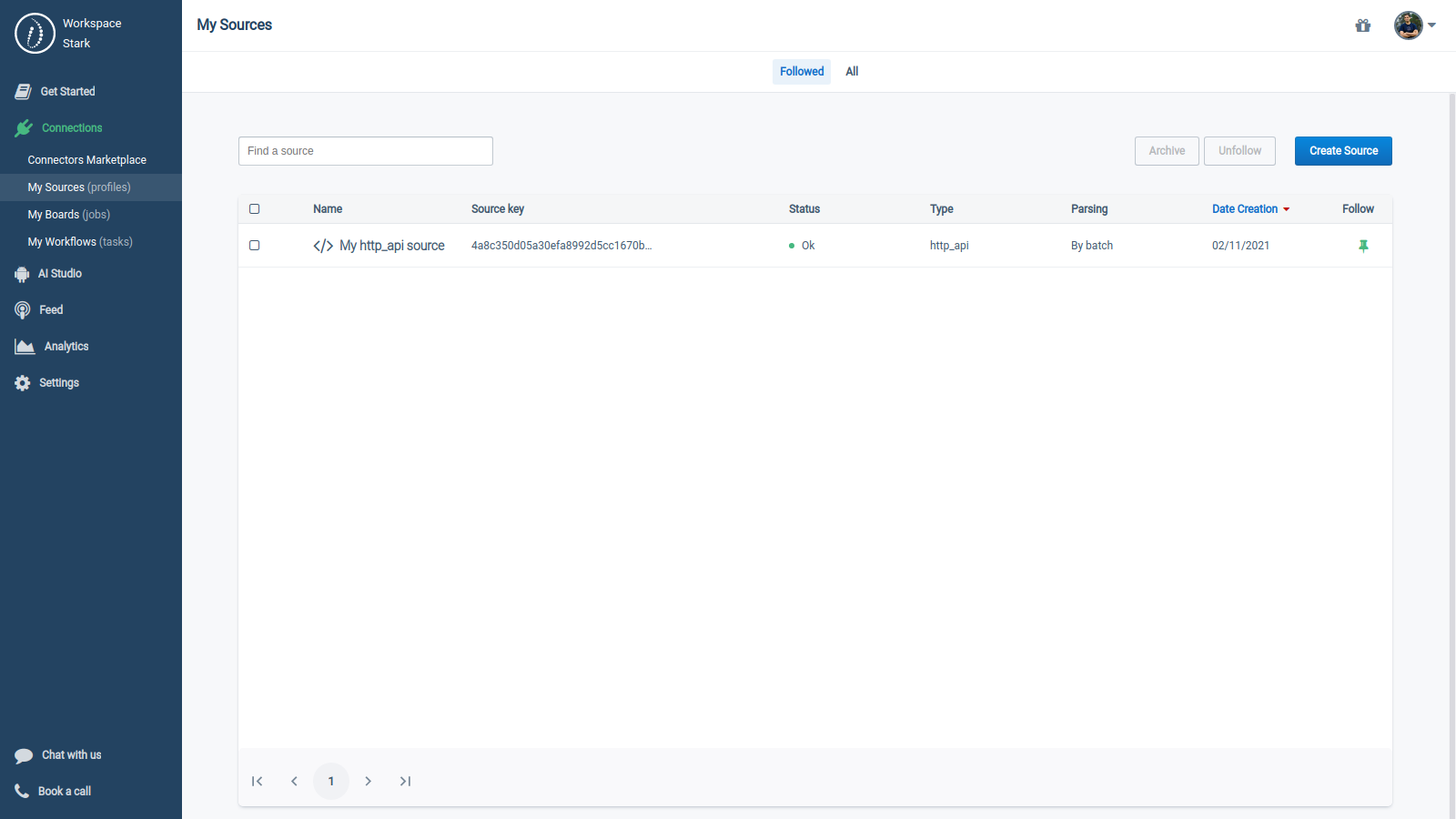Open My Workflows (tasks) in sidebar

pyautogui.click(x=80, y=242)
